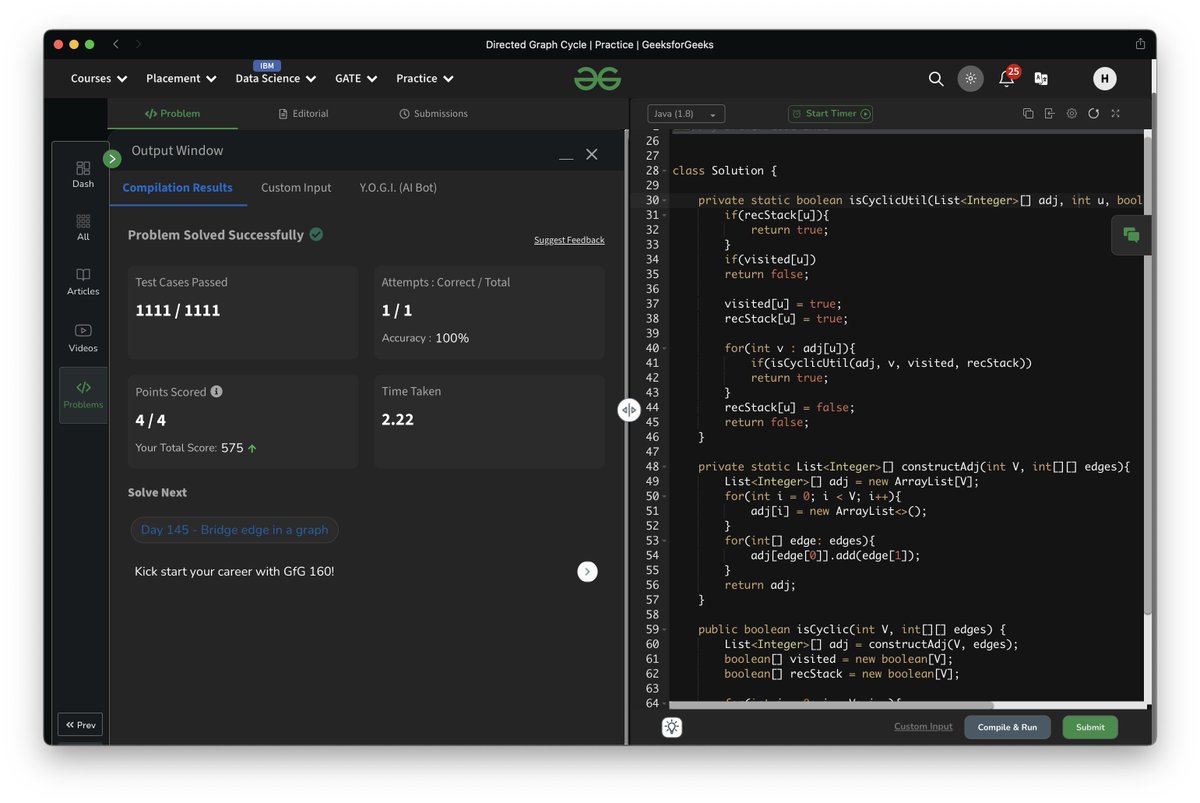
Task: Close the Output Window
Action: coord(592,154)
